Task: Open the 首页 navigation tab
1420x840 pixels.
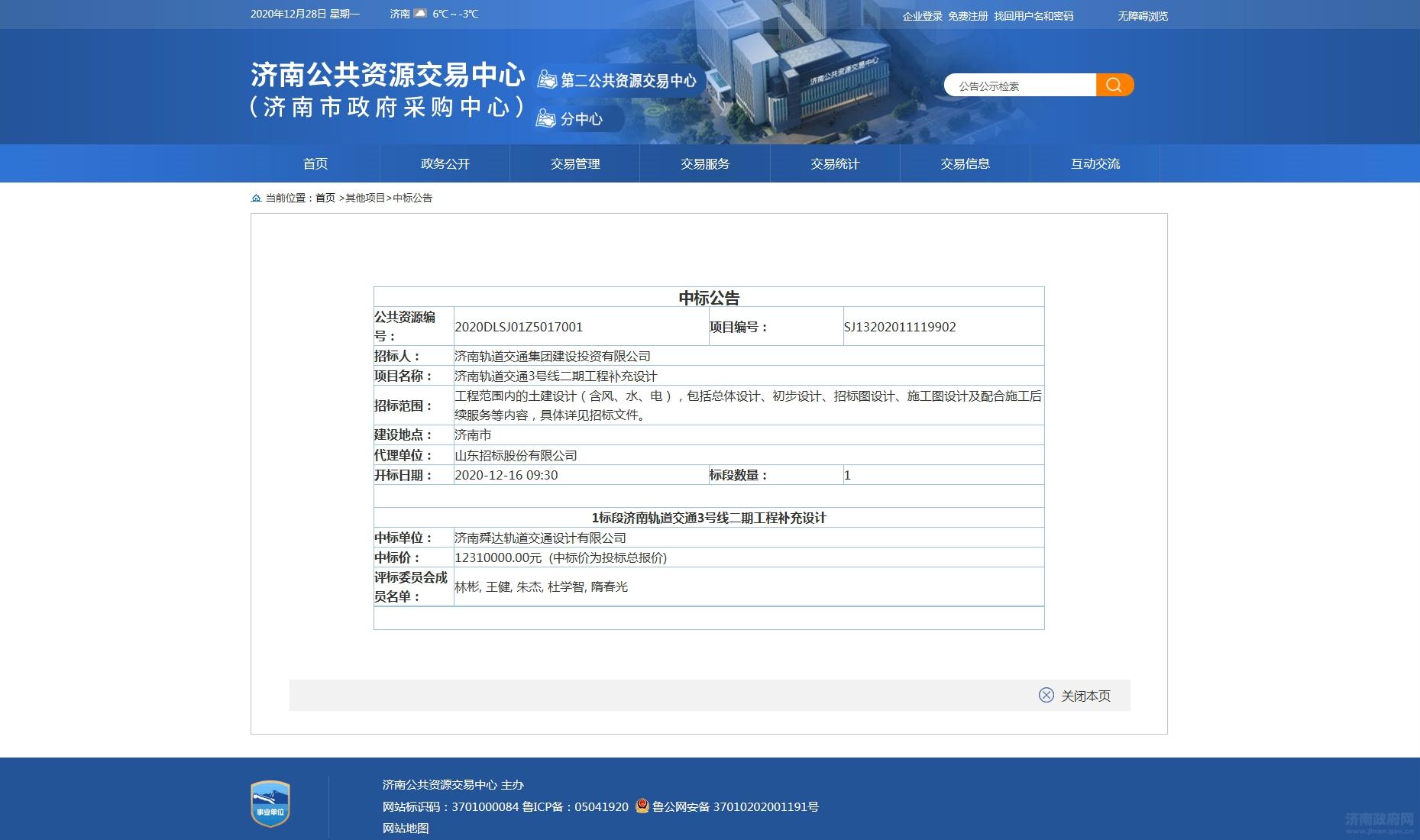Action: coord(315,163)
